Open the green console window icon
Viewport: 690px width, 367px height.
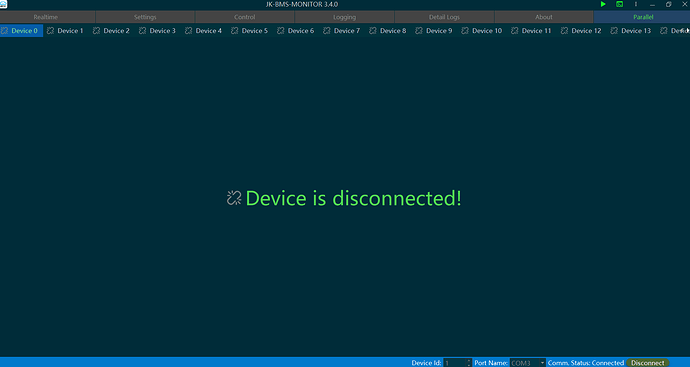coord(619,4)
